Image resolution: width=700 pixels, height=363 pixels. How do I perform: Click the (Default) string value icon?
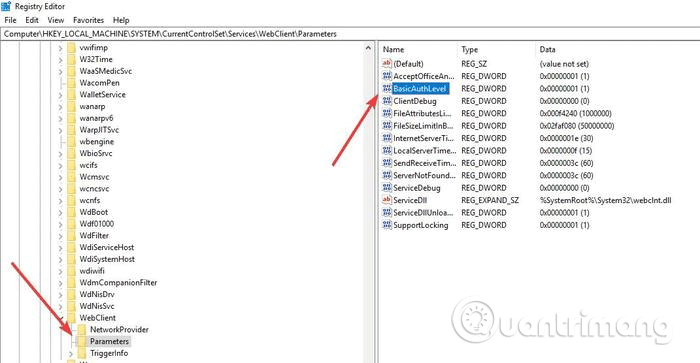pyautogui.click(x=387, y=63)
